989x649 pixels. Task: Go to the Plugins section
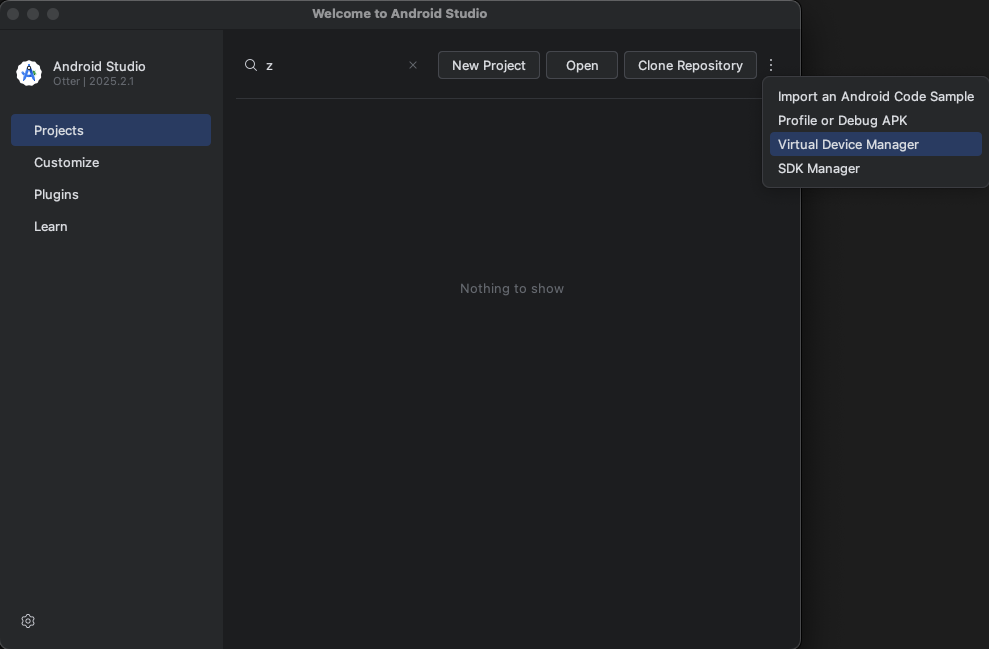pyautogui.click(x=111, y=194)
